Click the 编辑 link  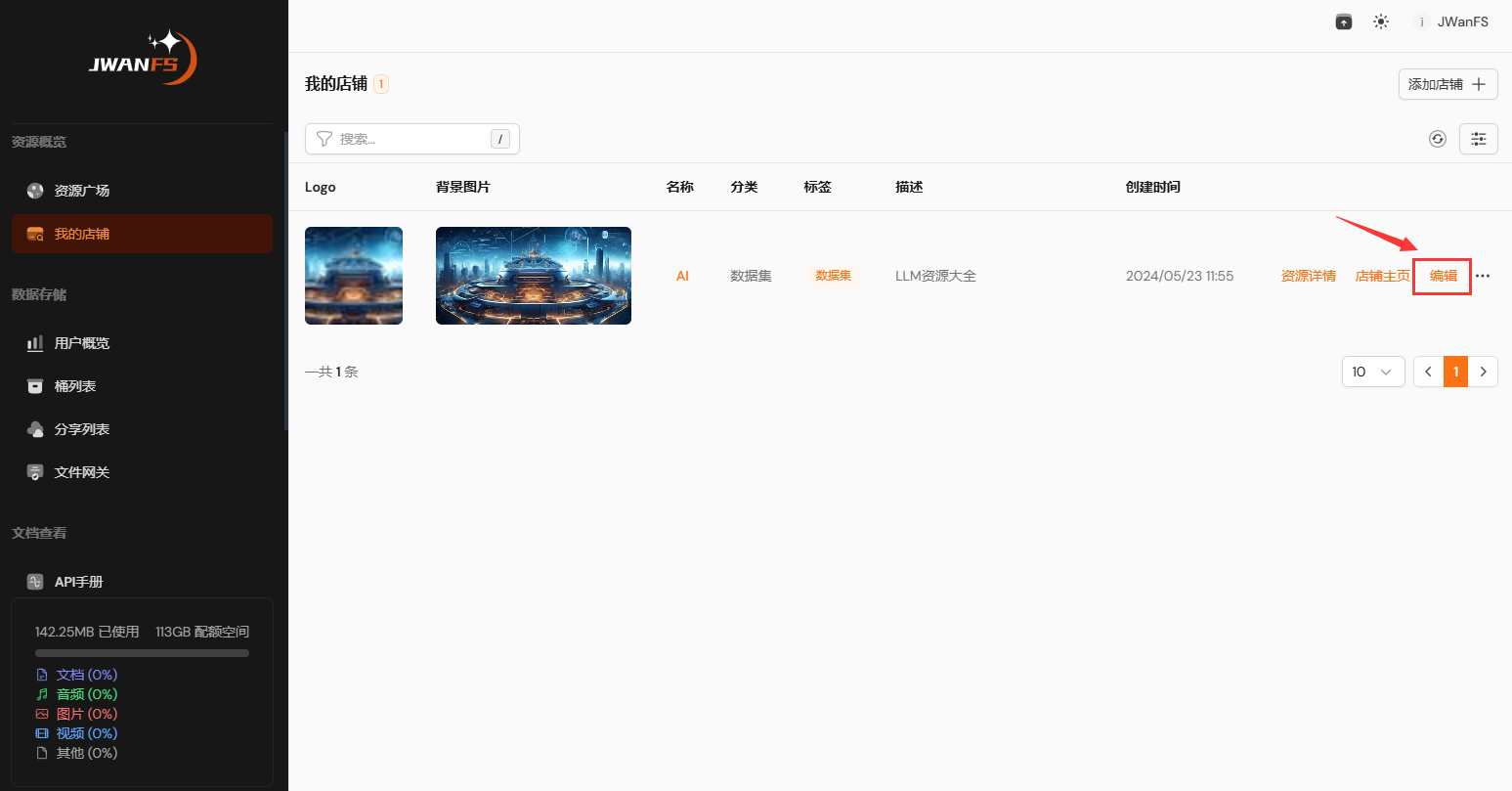1443,276
